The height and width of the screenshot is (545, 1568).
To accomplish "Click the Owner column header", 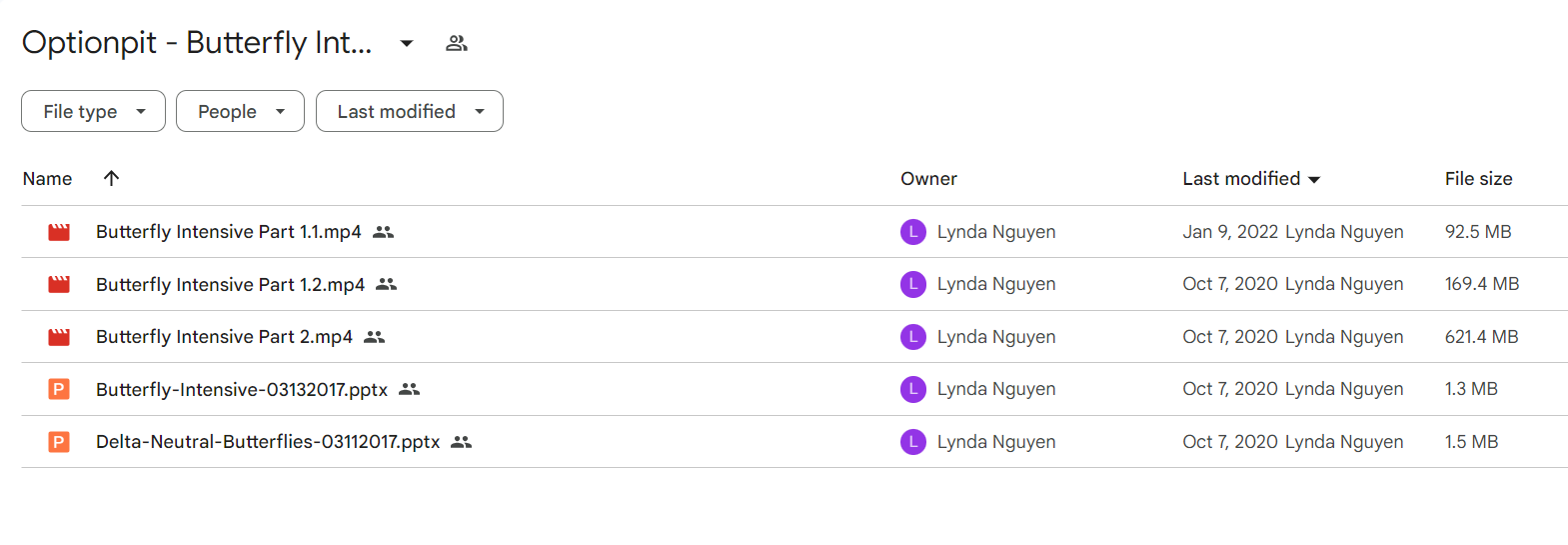I will click(928, 179).
